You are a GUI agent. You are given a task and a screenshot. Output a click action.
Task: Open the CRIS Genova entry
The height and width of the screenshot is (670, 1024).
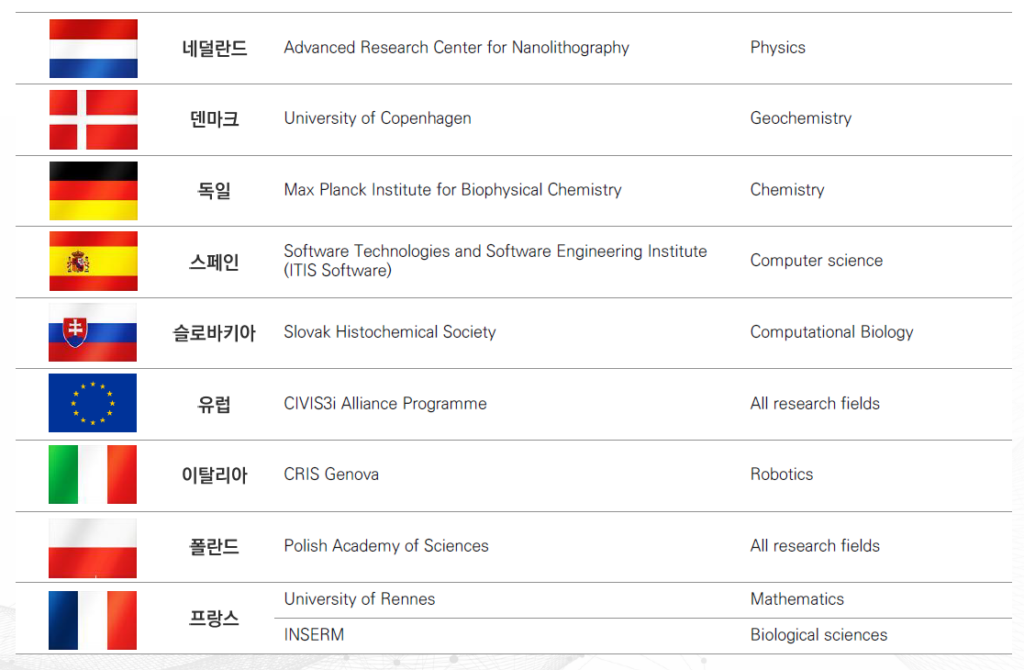click(x=331, y=474)
